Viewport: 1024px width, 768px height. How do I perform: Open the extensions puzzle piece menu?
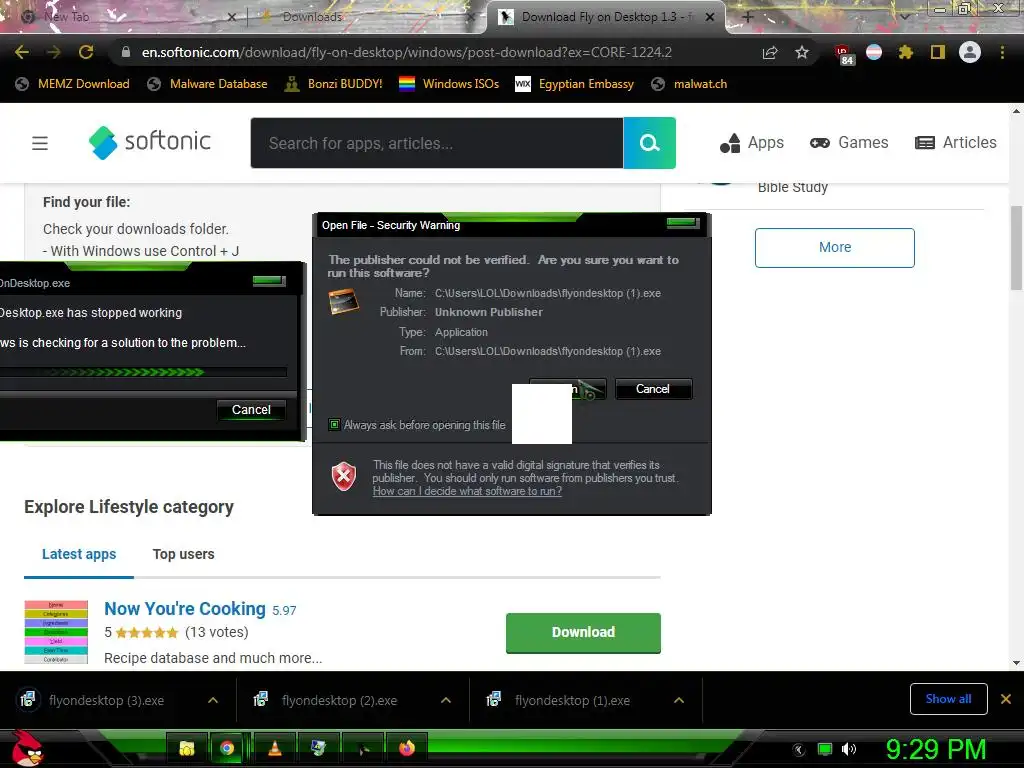point(905,52)
